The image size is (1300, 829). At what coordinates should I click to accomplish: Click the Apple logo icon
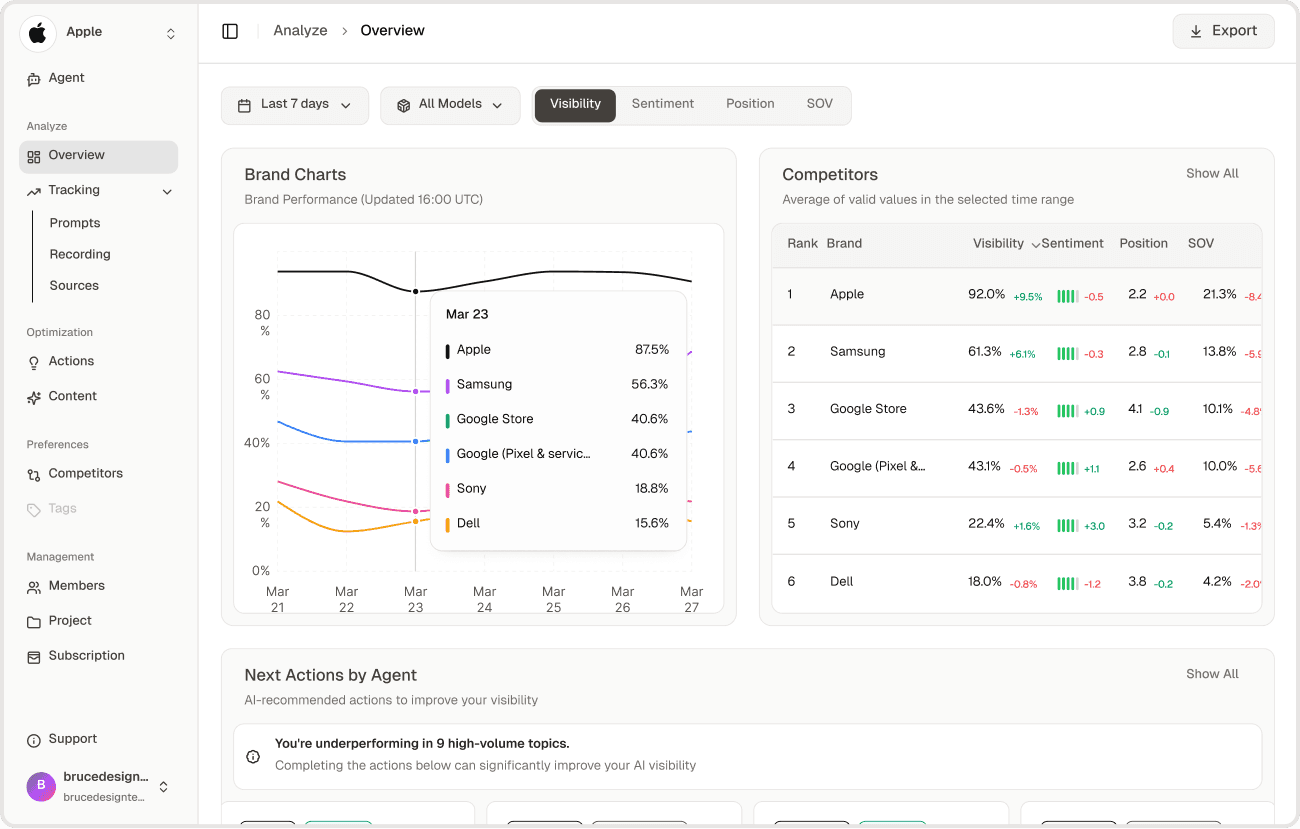click(38, 33)
